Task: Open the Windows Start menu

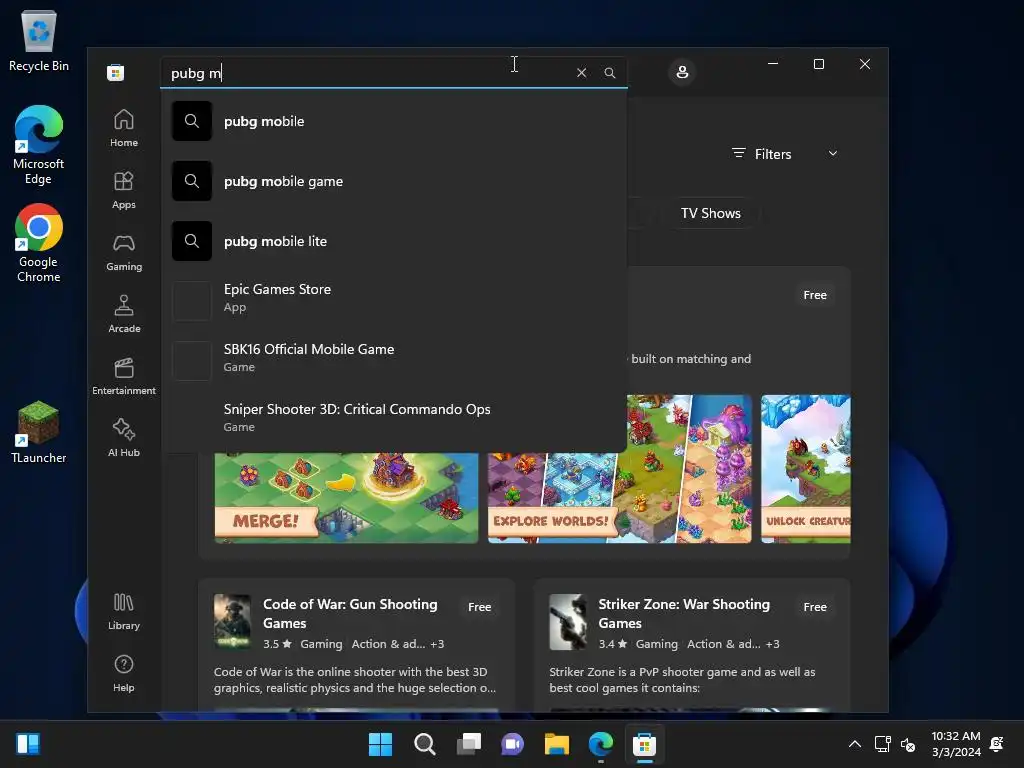Action: point(380,744)
